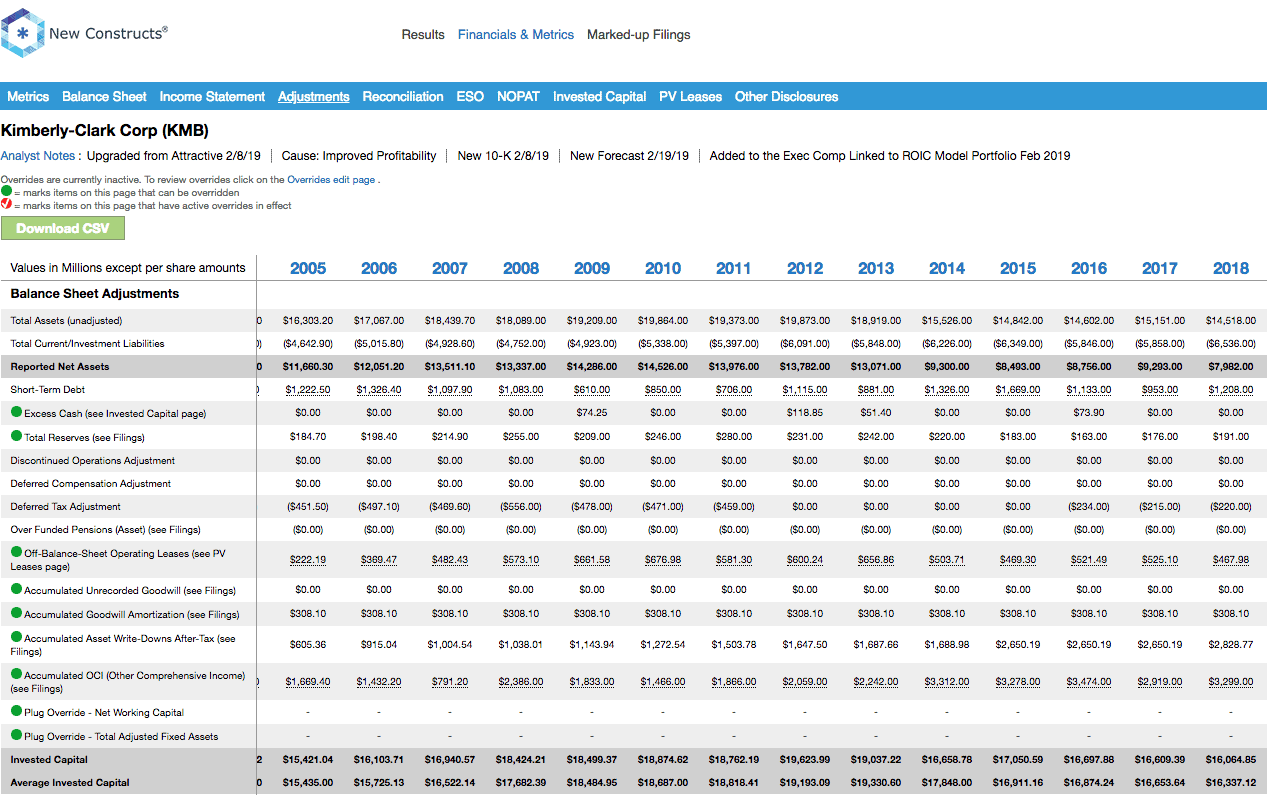1267x795 pixels.
Task: Click green dot beside Accumulated Goodwill Amortization
Action: point(16,613)
